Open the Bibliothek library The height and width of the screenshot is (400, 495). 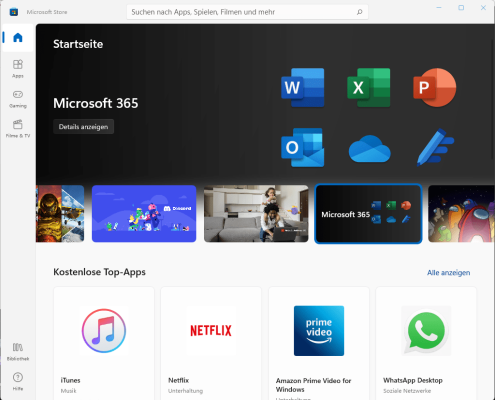pos(18,352)
